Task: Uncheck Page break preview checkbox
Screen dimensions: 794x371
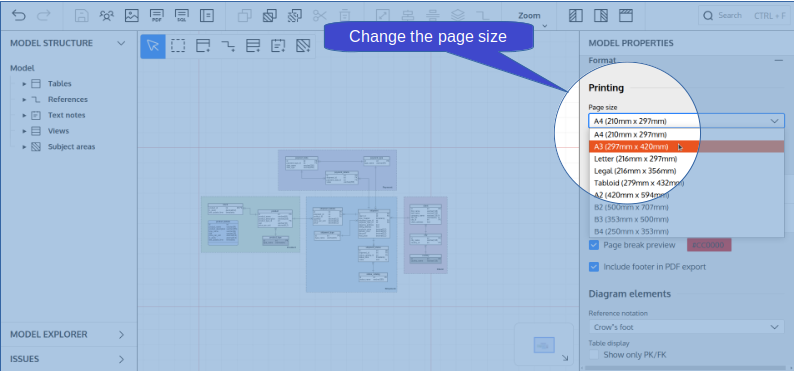Action: [x=594, y=245]
